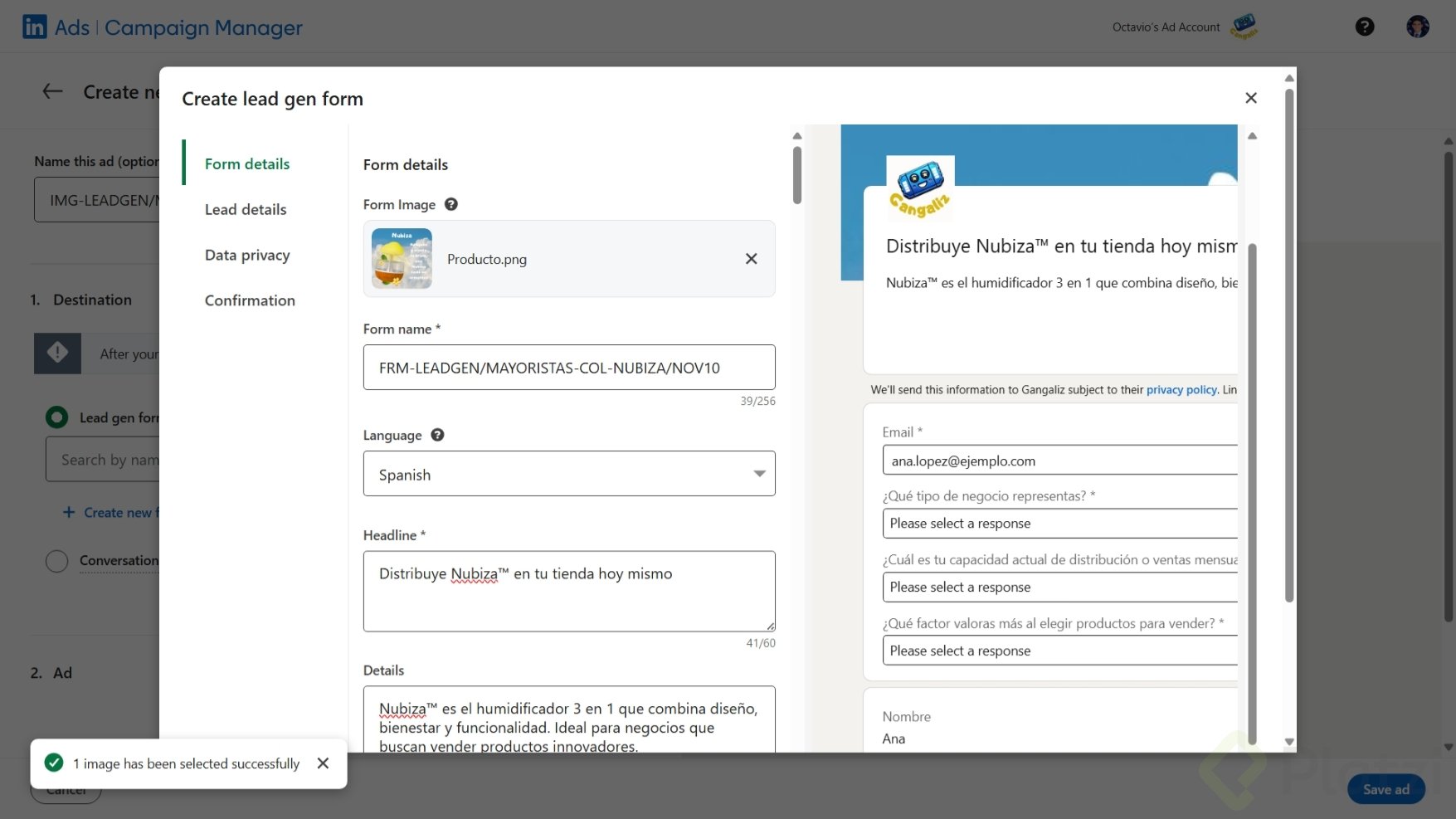1456x819 pixels.
Task: Click the 41/60 headline character counter
Action: click(761, 643)
